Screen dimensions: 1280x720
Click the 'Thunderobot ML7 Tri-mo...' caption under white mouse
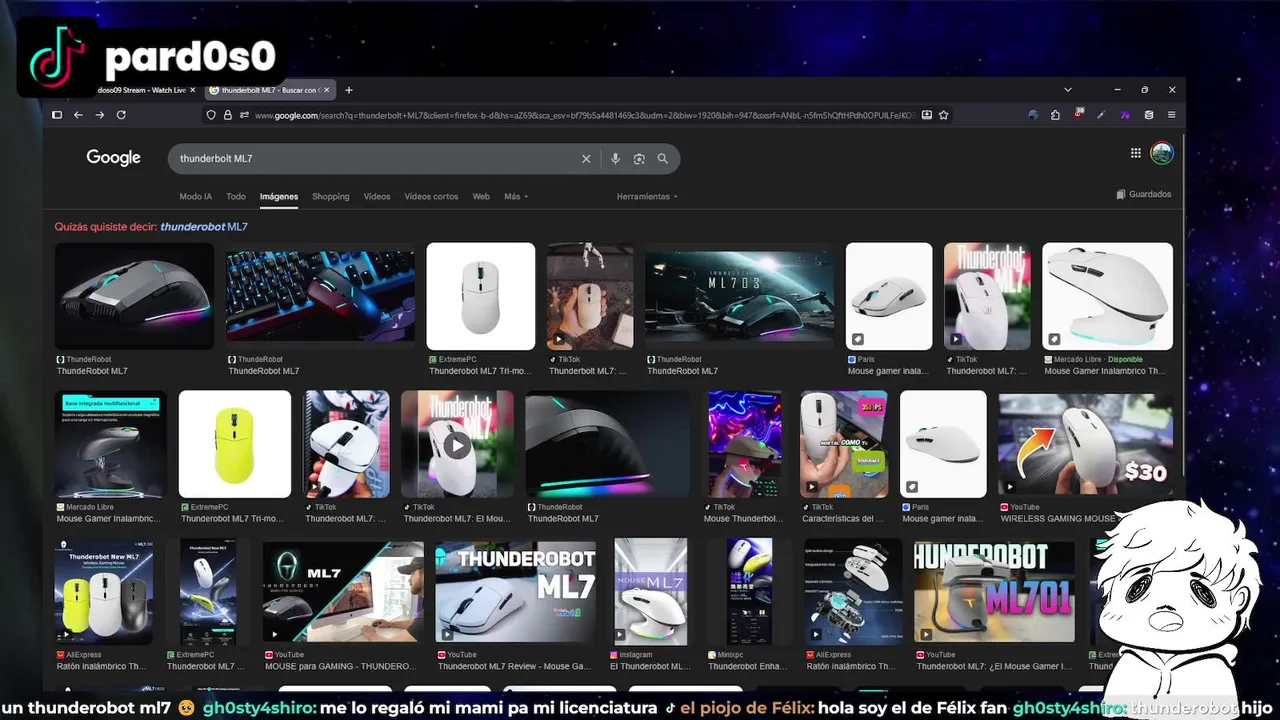point(481,371)
